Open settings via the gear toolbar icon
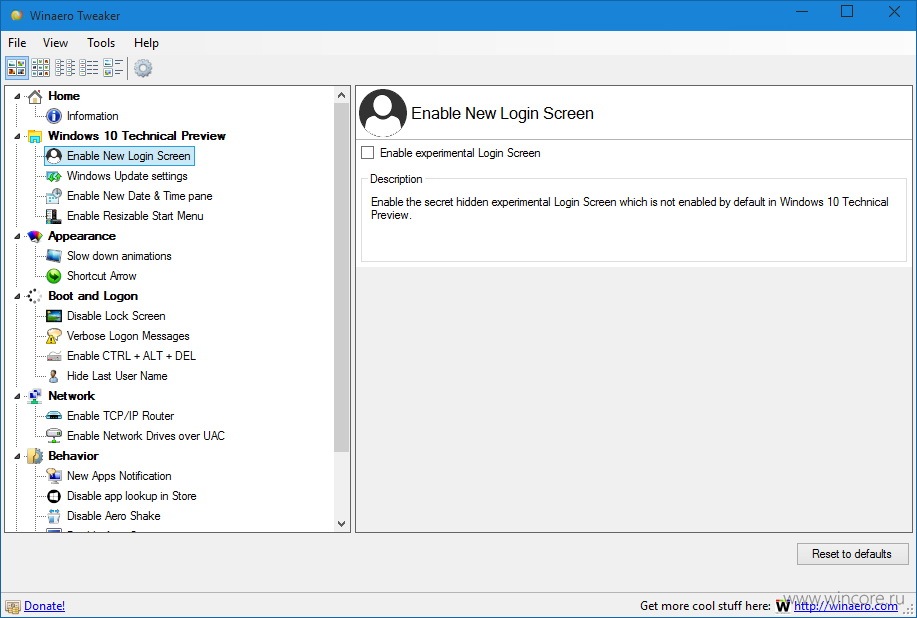The height and width of the screenshot is (618, 917). 143,68
